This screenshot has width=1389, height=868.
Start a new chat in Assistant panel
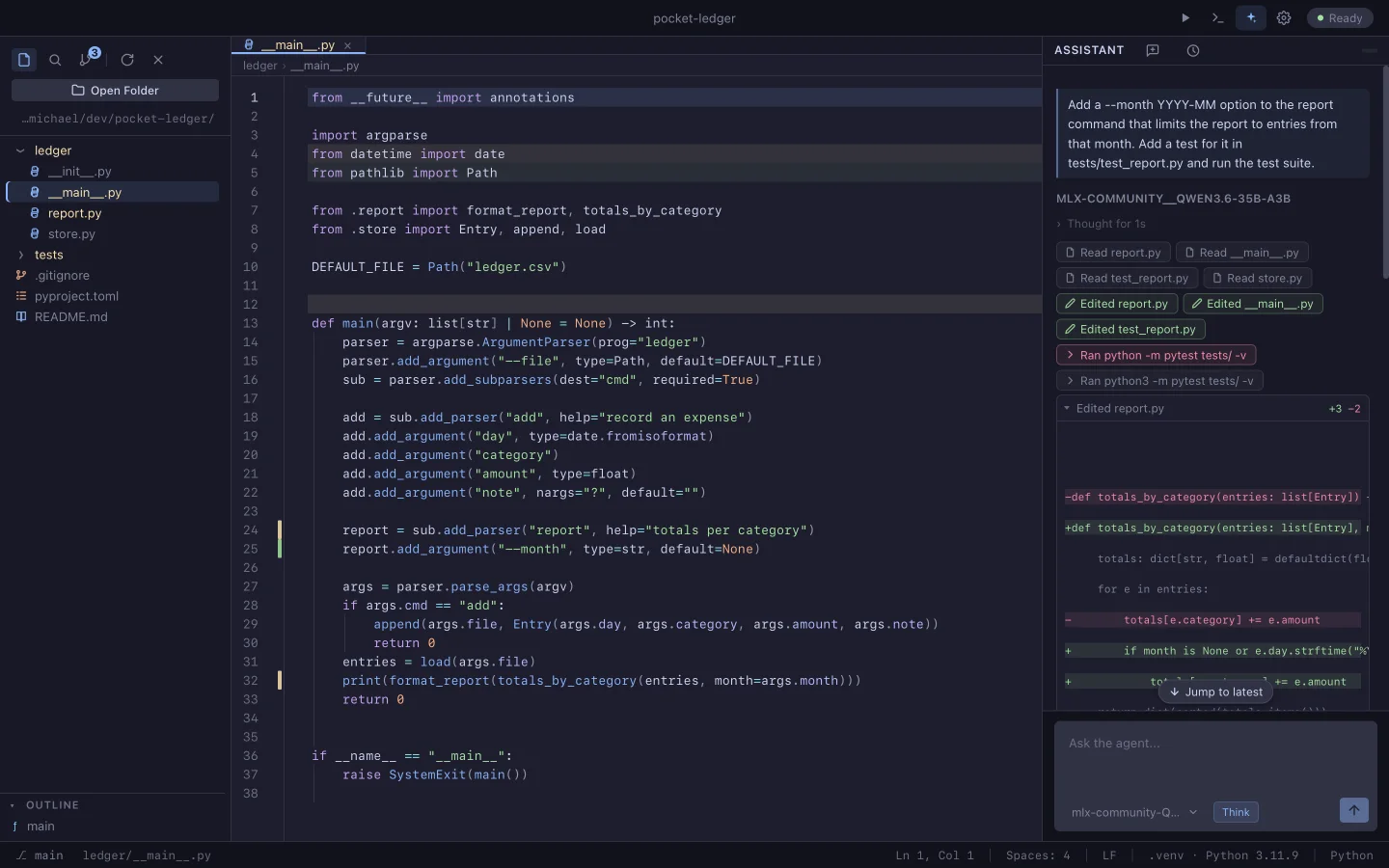[1153, 50]
